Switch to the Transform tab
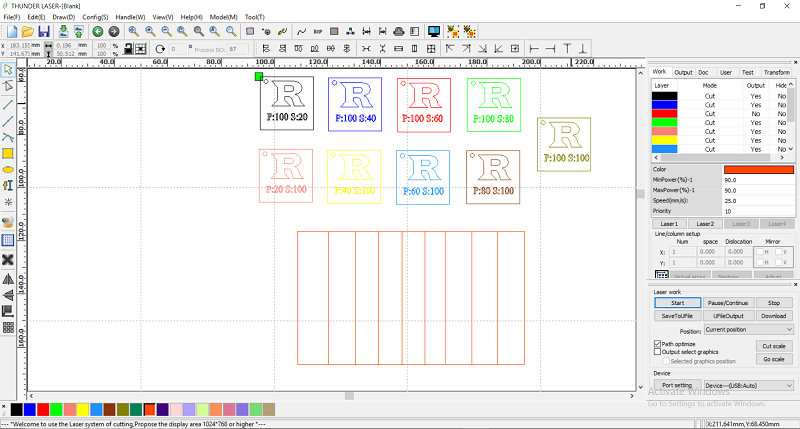800x429 pixels. (777, 72)
